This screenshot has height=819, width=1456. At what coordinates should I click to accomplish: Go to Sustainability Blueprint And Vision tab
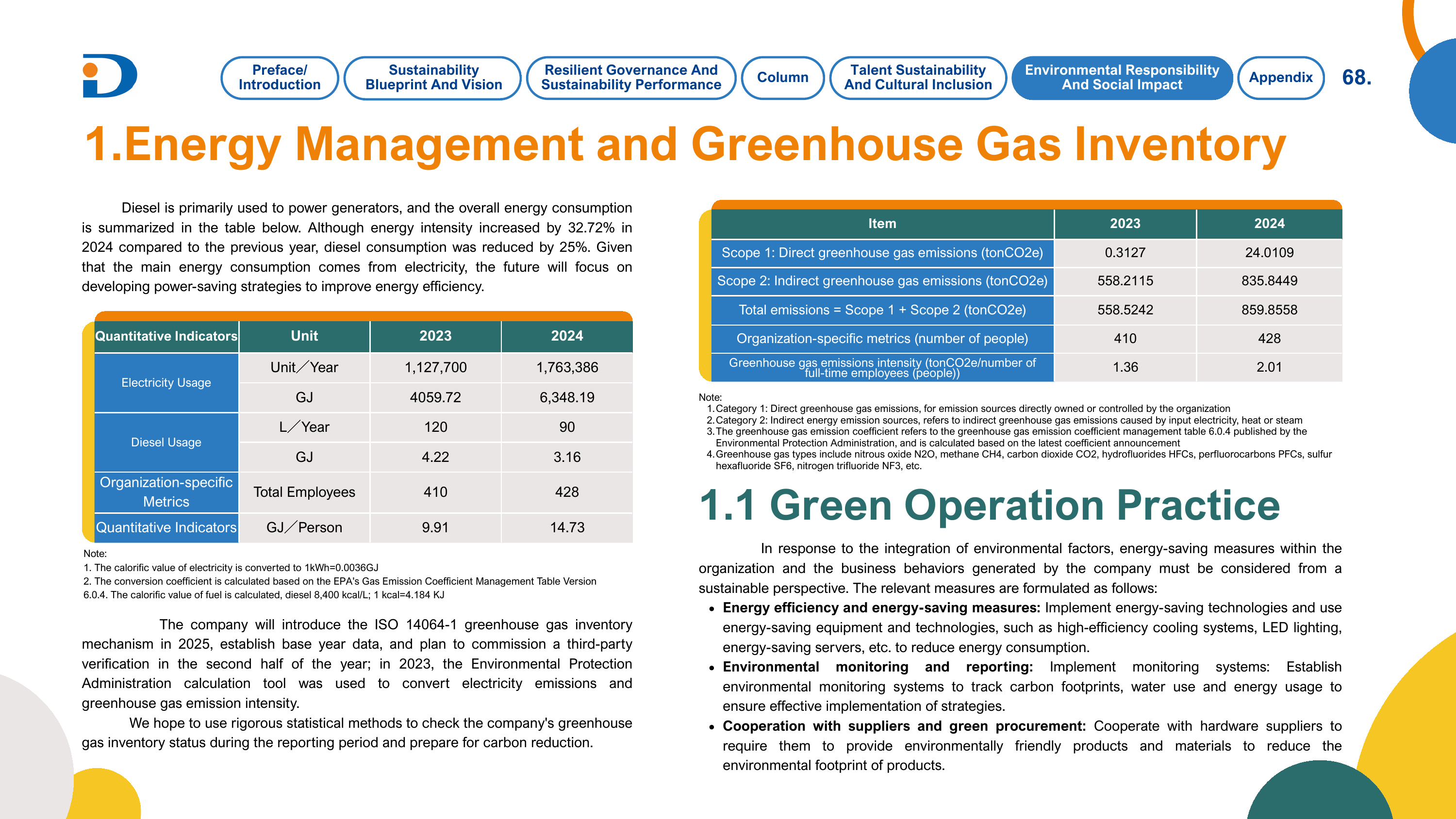(433, 78)
